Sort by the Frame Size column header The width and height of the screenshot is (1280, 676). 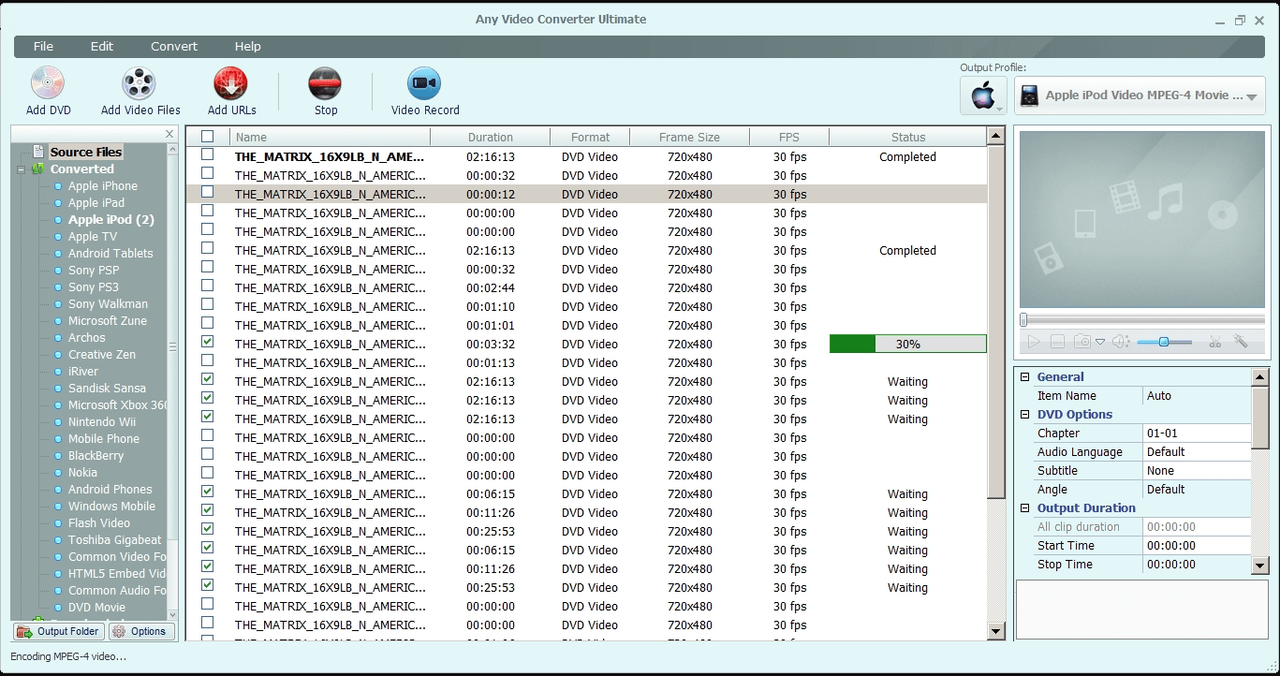click(690, 137)
